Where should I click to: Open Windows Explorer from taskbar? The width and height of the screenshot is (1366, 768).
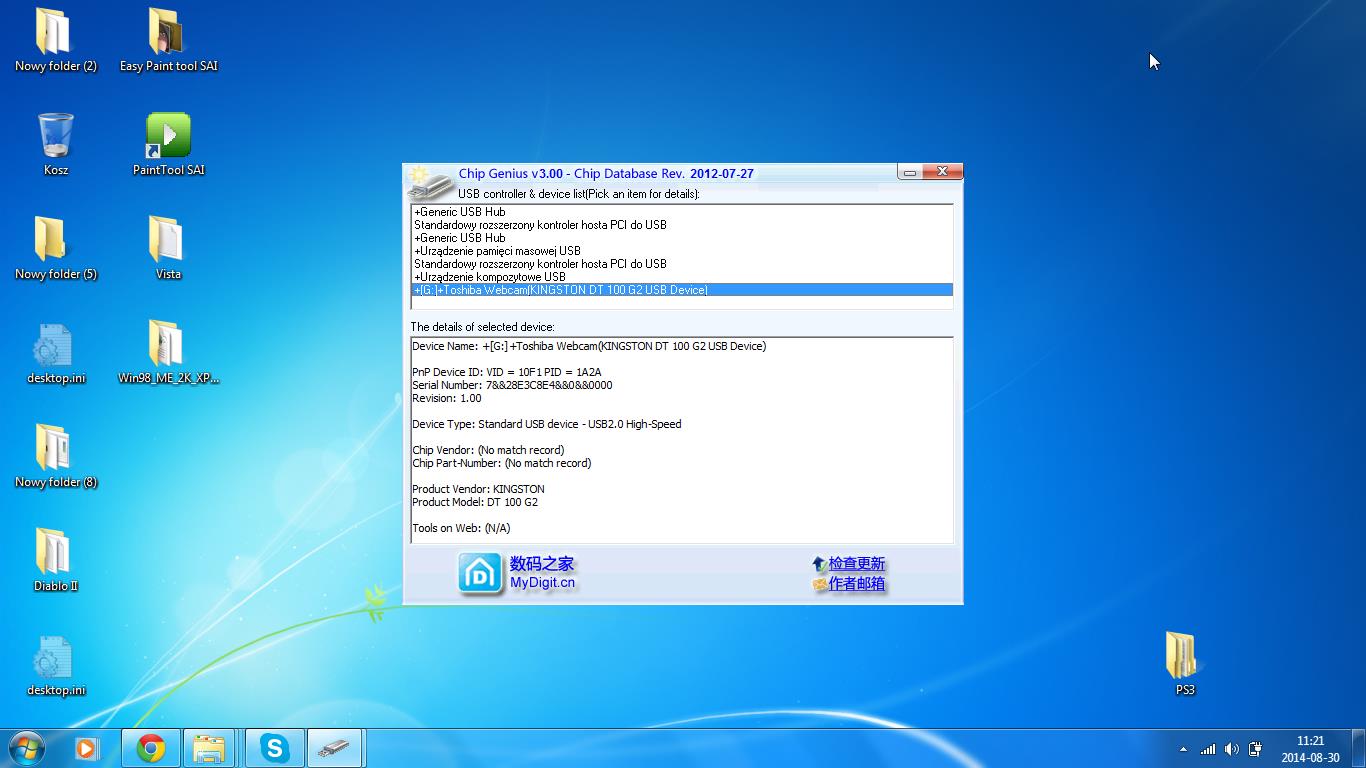(x=209, y=748)
